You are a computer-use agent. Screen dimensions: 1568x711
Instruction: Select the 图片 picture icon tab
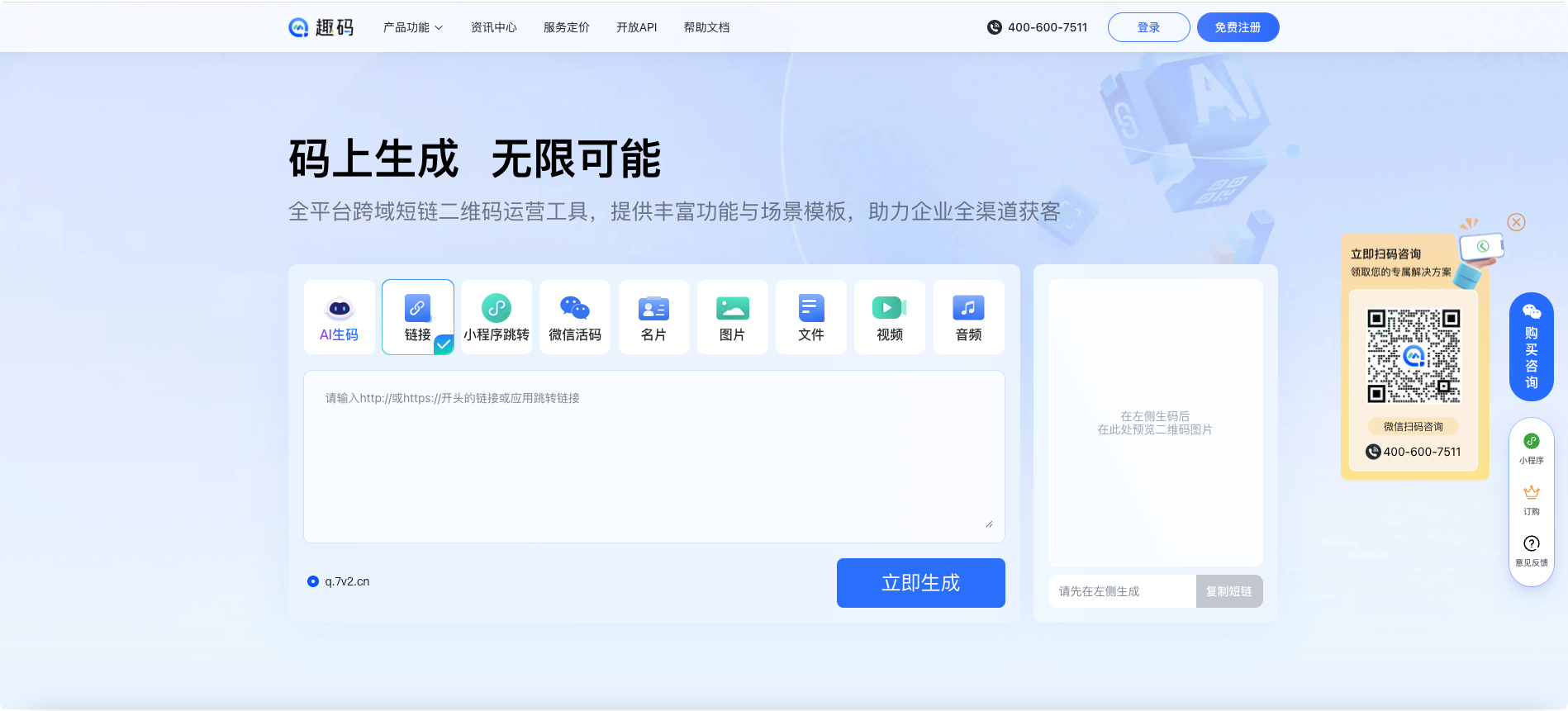pos(733,317)
